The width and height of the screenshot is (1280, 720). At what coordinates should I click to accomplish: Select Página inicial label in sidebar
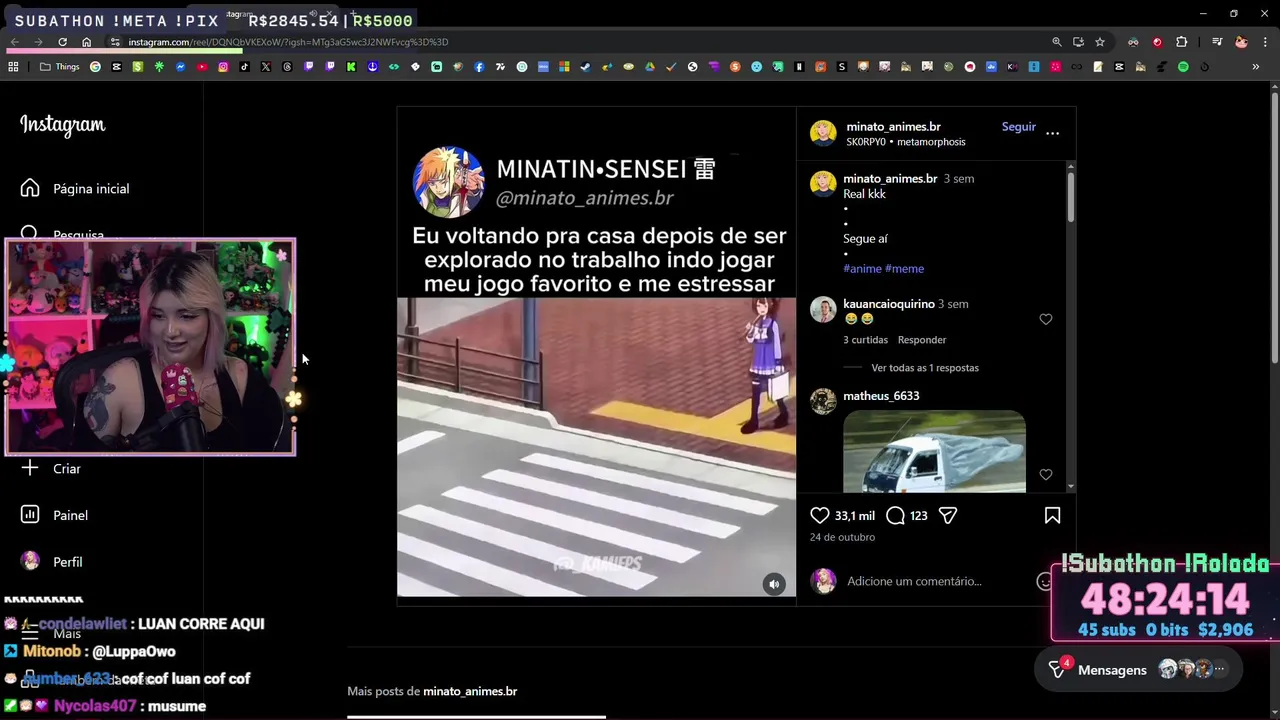click(91, 189)
